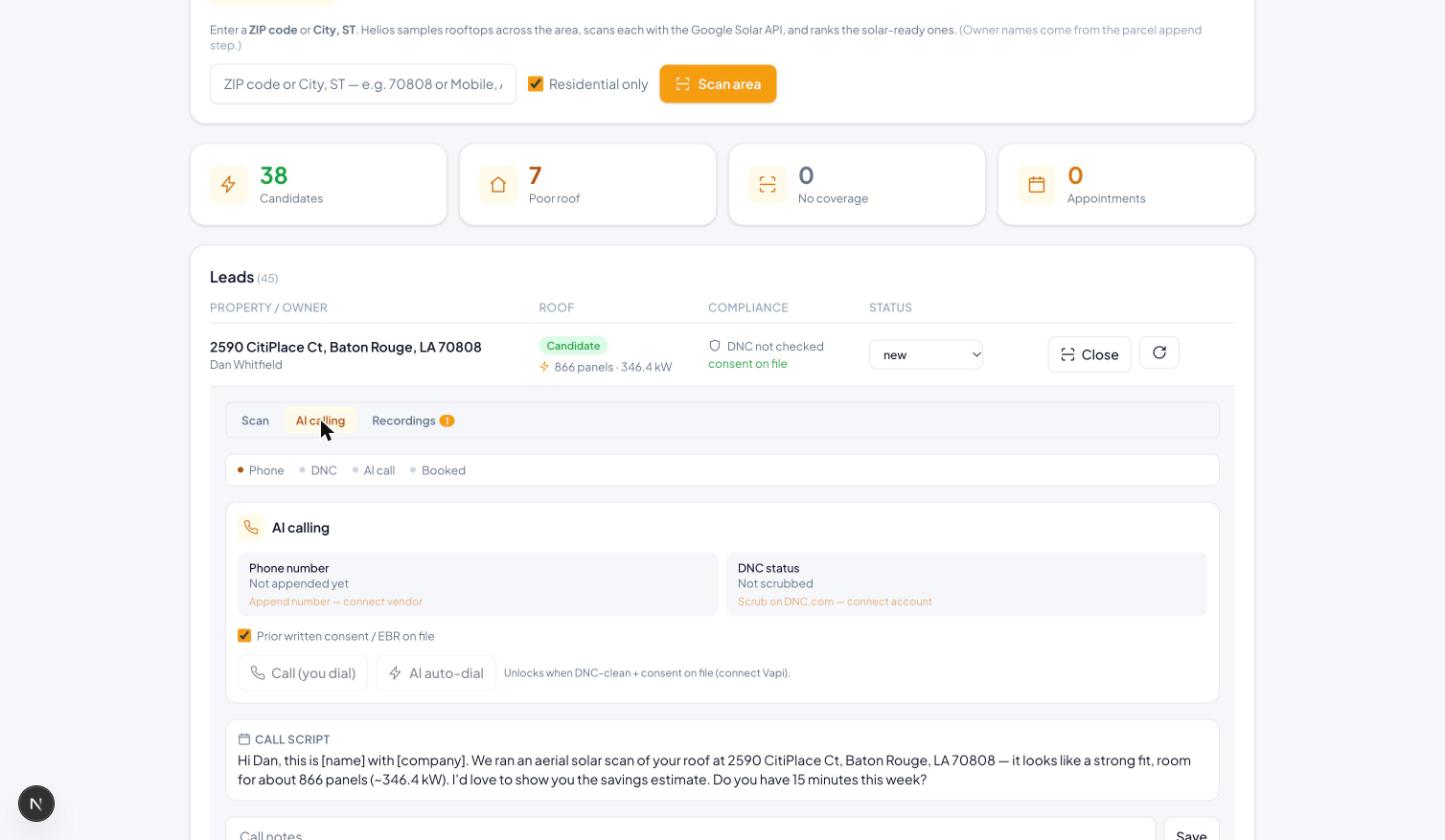
Task: Click the ROOF column header
Action: (557, 308)
